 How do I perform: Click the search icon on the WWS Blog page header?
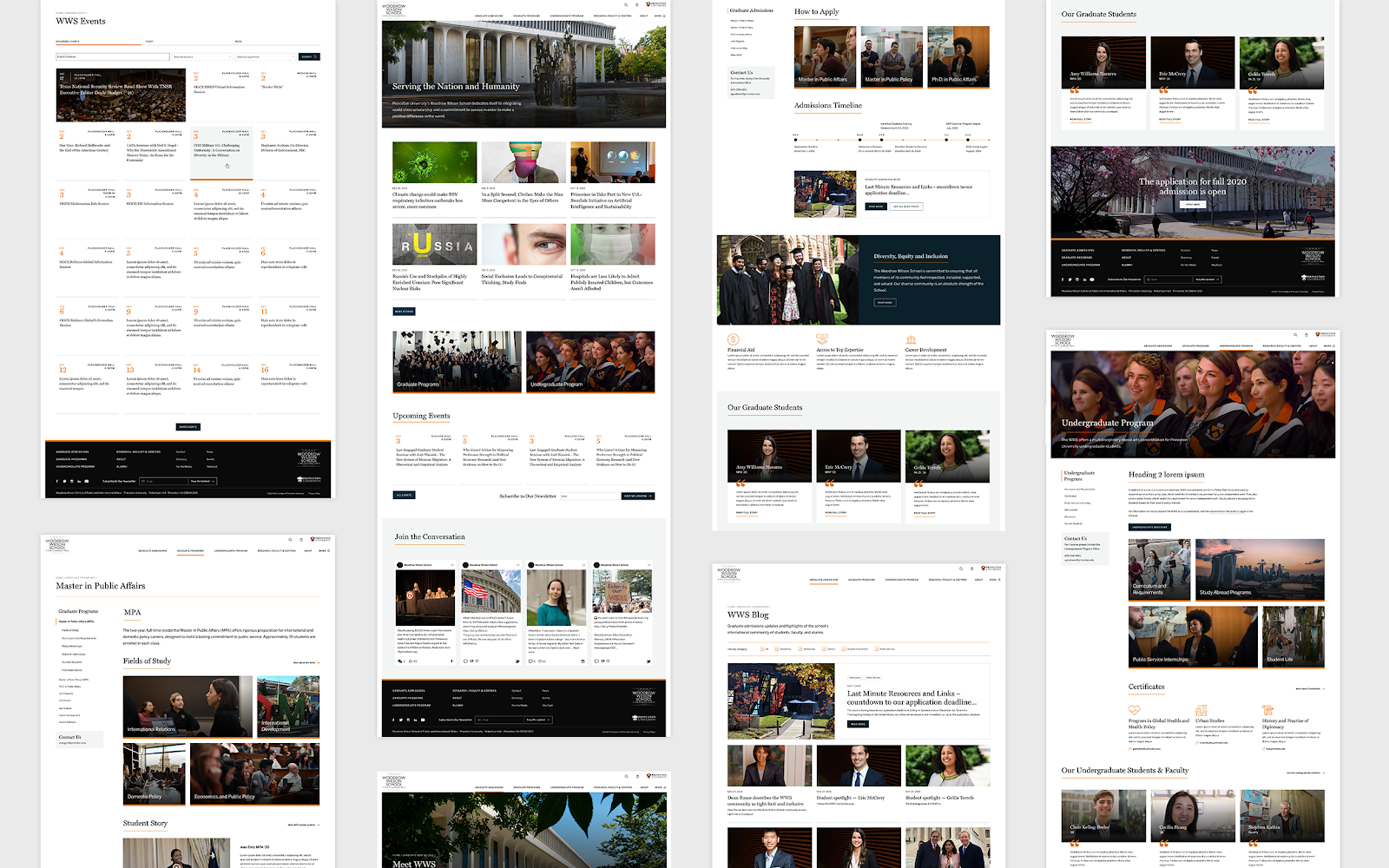[x=961, y=569]
